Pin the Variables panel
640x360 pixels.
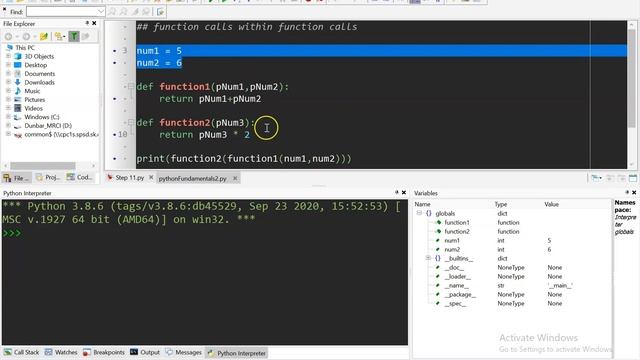pos(627,192)
